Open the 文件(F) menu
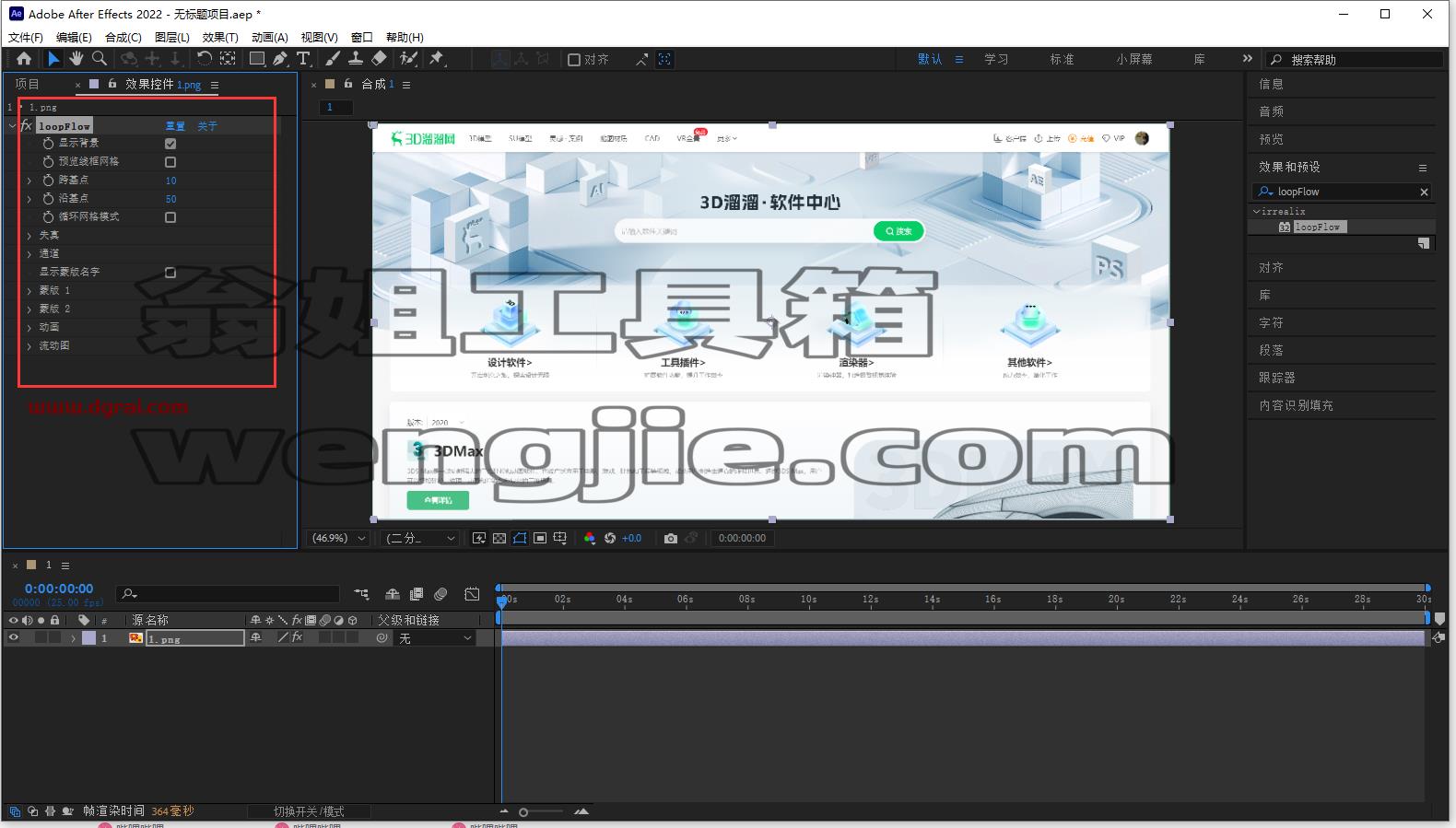 [26, 38]
